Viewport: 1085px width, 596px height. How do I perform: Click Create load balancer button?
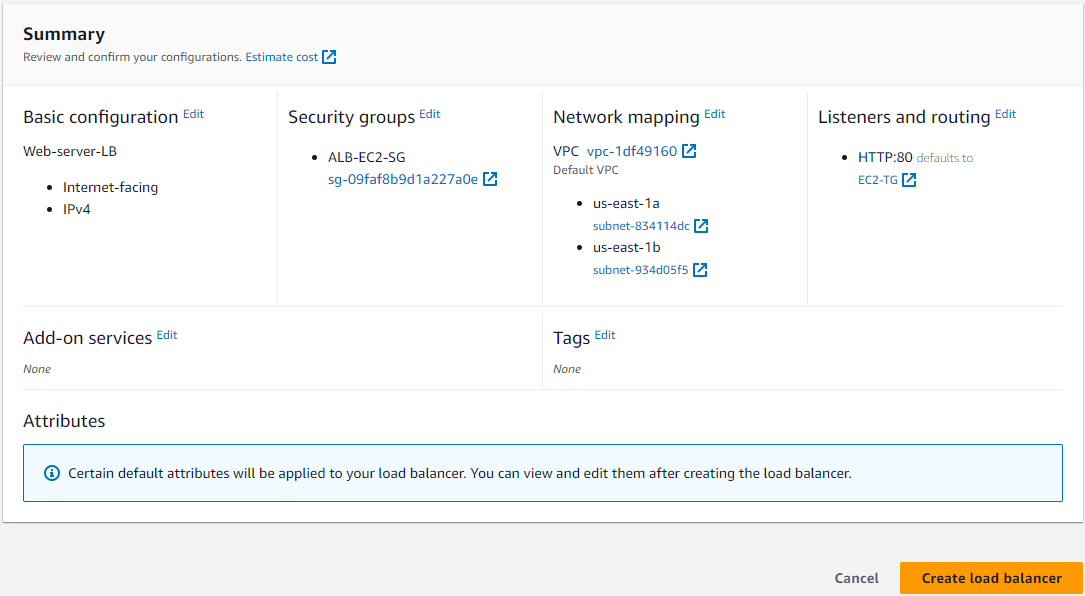tap(991, 578)
